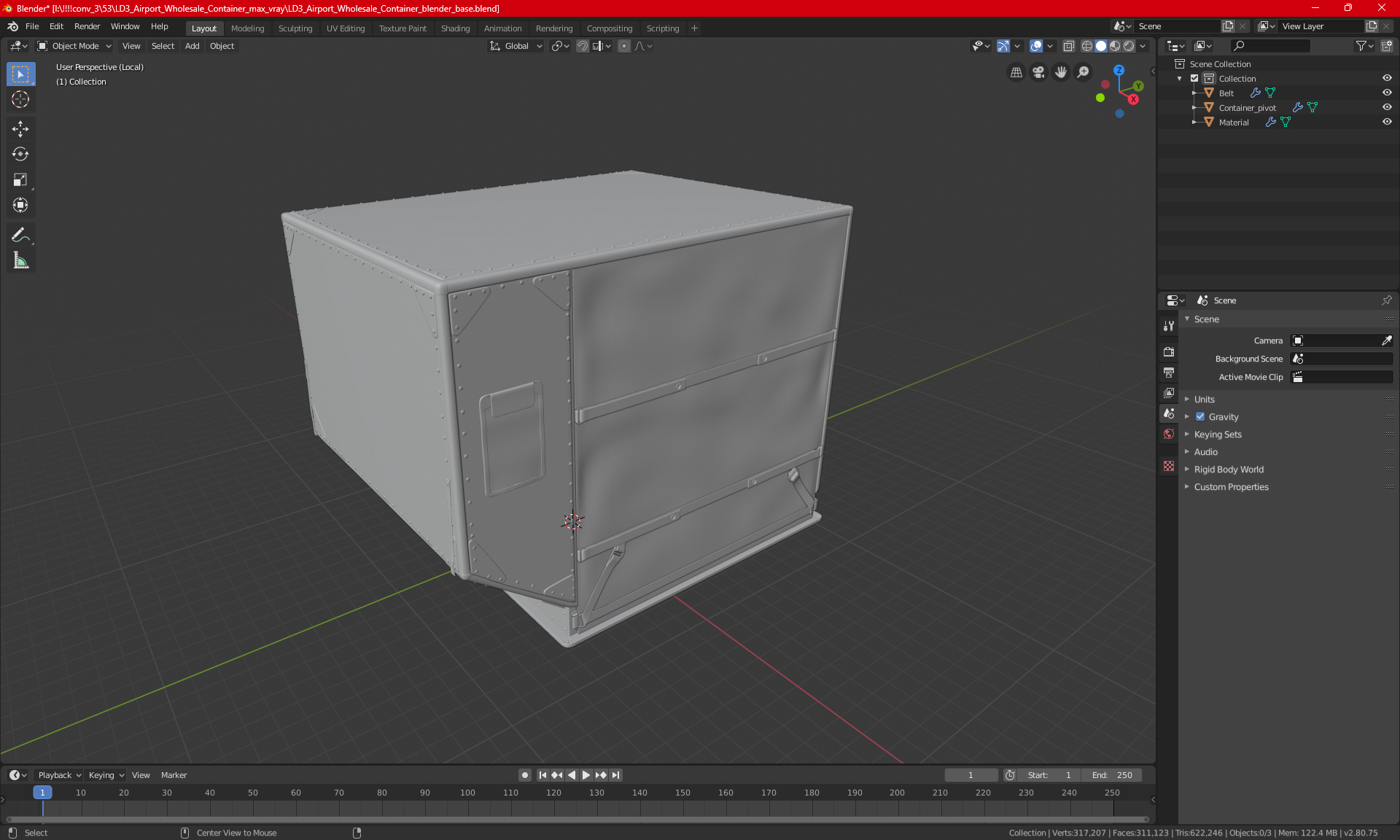
Task: Expand the Rigid Body World panel
Action: pos(1228,470)
